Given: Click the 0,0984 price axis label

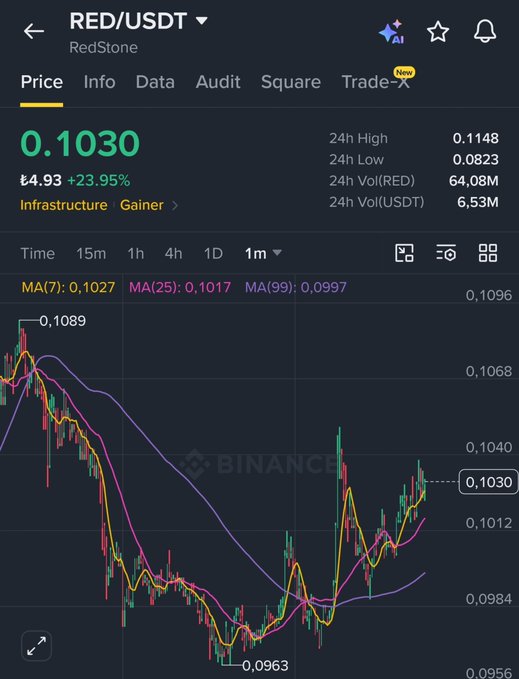Looking at the screenshot, I should (489, 599).
